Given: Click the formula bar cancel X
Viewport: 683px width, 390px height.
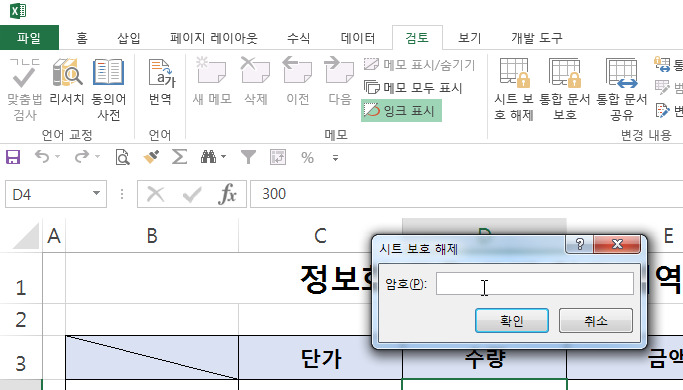Looking at the screenshot, I should coord(156,194).
